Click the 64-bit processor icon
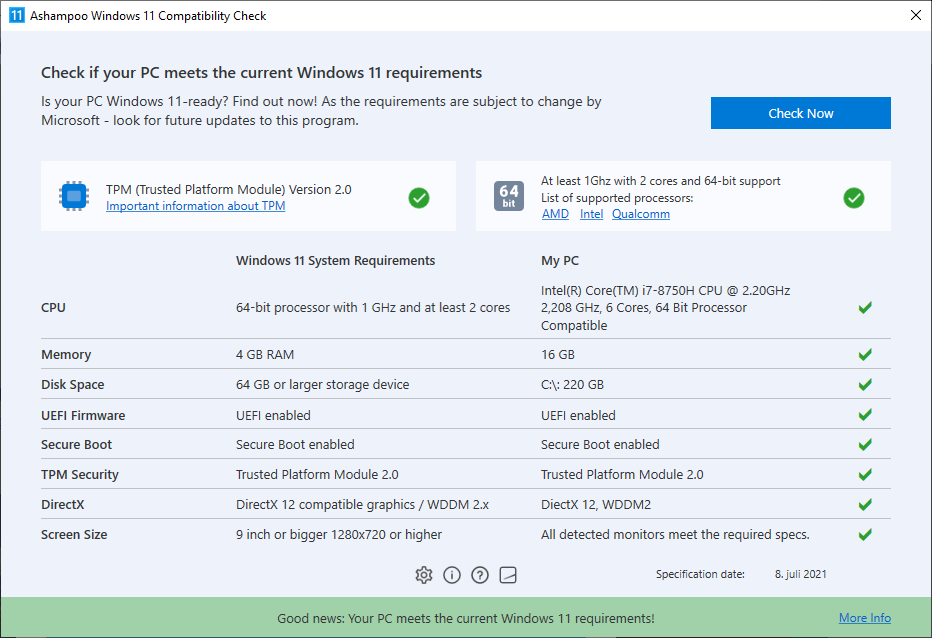 [x=508, y=197]
